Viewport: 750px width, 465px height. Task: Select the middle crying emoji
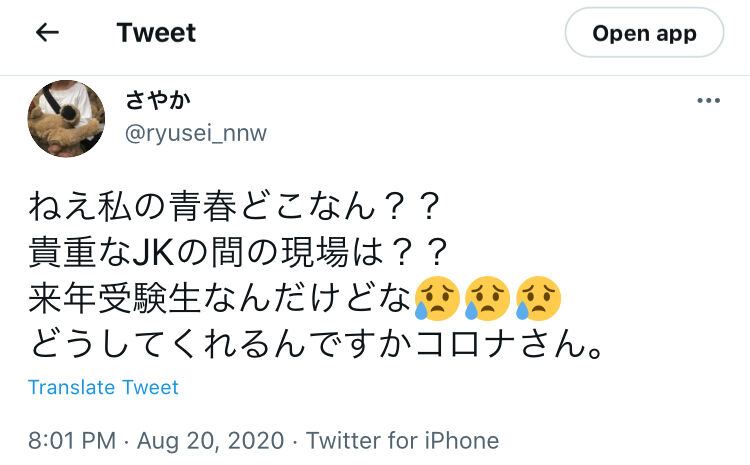pos(487,299)
